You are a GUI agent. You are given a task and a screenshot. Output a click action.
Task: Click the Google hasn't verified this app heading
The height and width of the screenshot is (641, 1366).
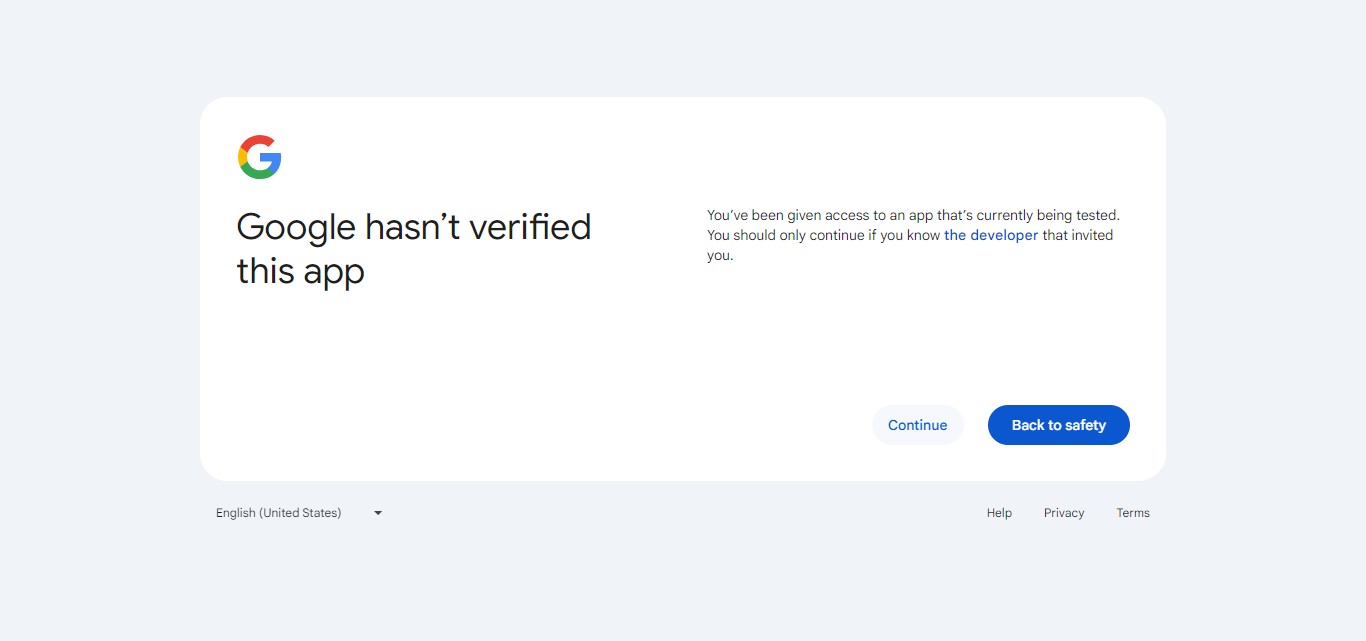[x=413, y=248]
